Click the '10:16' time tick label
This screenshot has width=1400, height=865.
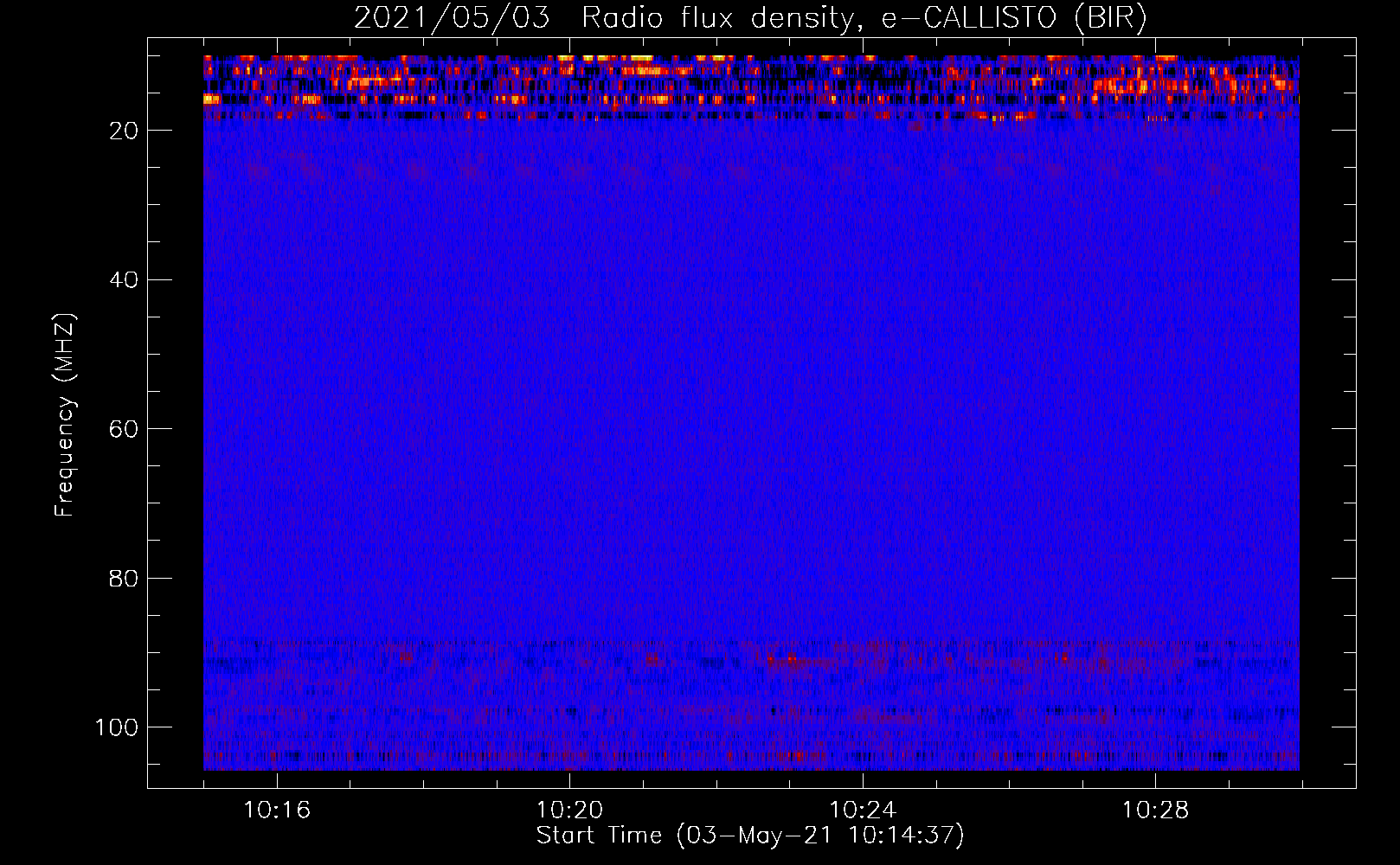(x=277, y=811)
